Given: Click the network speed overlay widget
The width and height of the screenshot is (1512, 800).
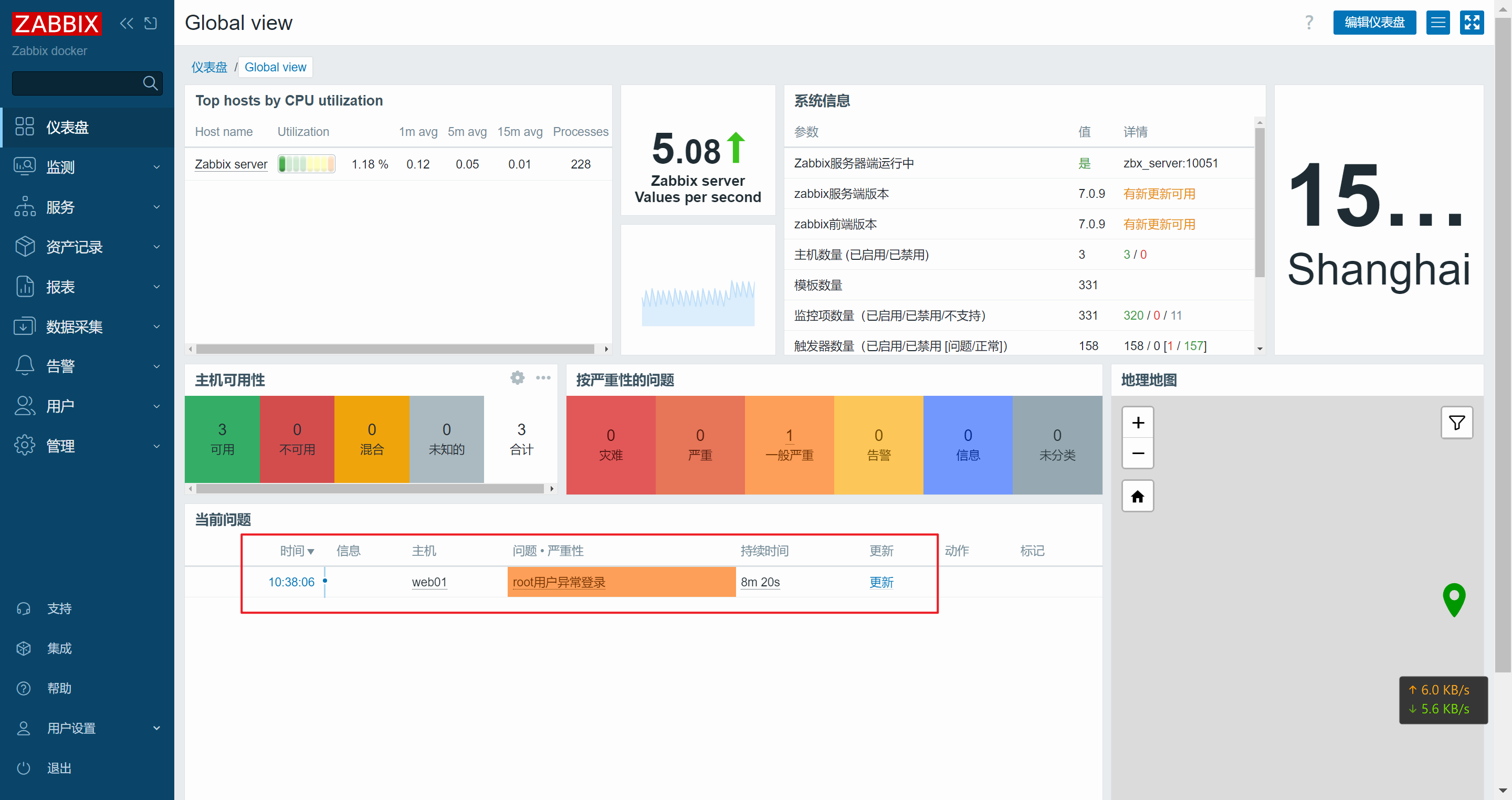Looking at the screenshot, I should tap(1443, 700).
